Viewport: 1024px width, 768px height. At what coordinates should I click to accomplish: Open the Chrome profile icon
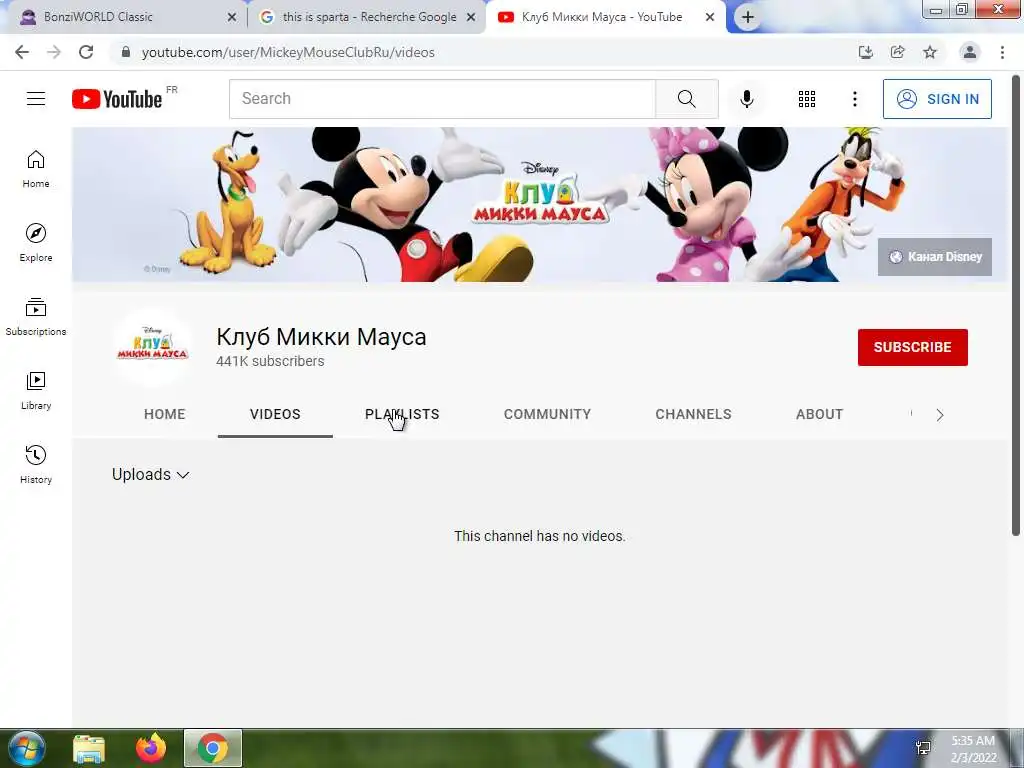click(970, 52)
